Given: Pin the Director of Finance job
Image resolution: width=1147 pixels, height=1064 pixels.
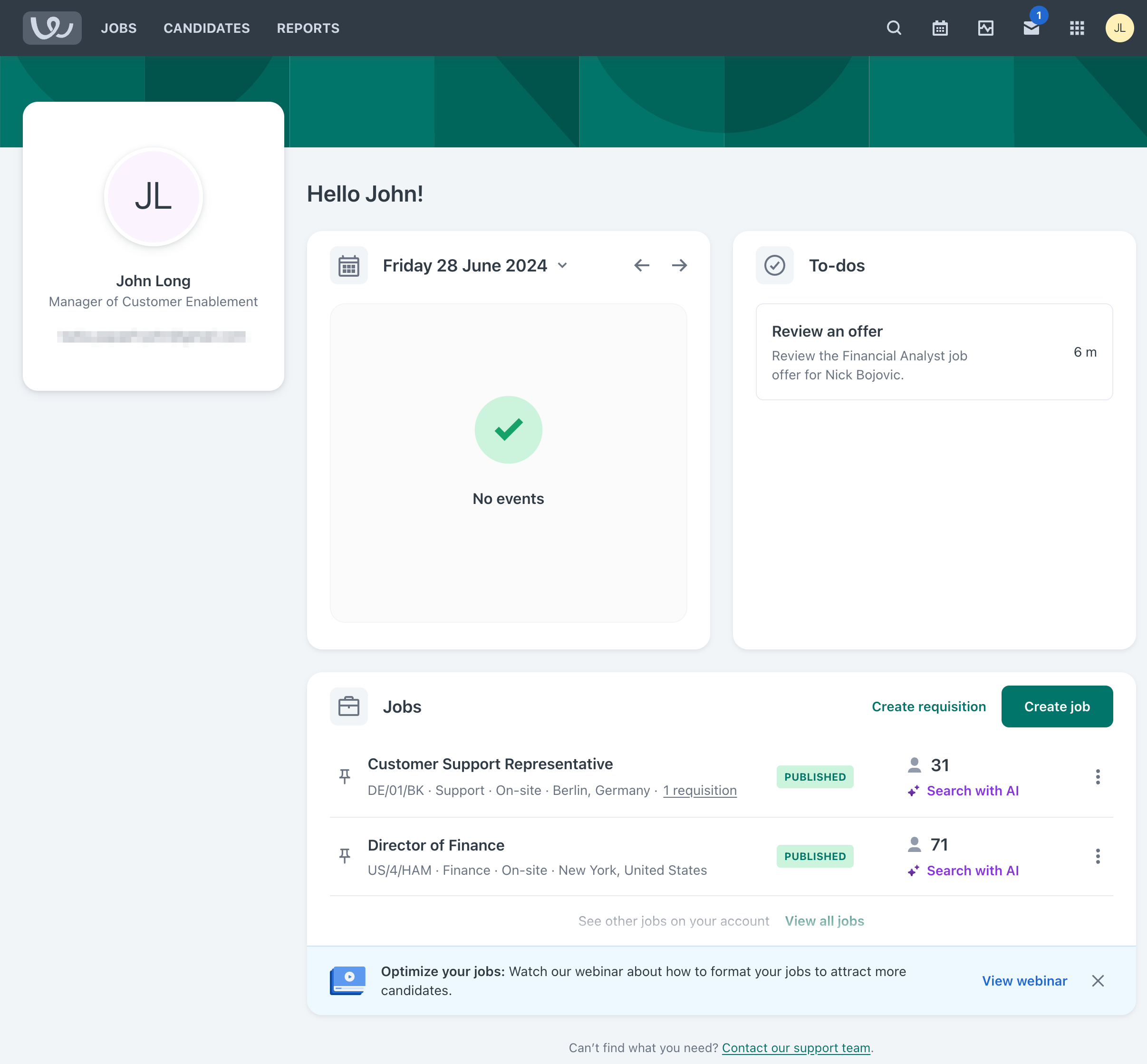Looking at the screenshot, I should pyautogui.click(x=345, y=856).
